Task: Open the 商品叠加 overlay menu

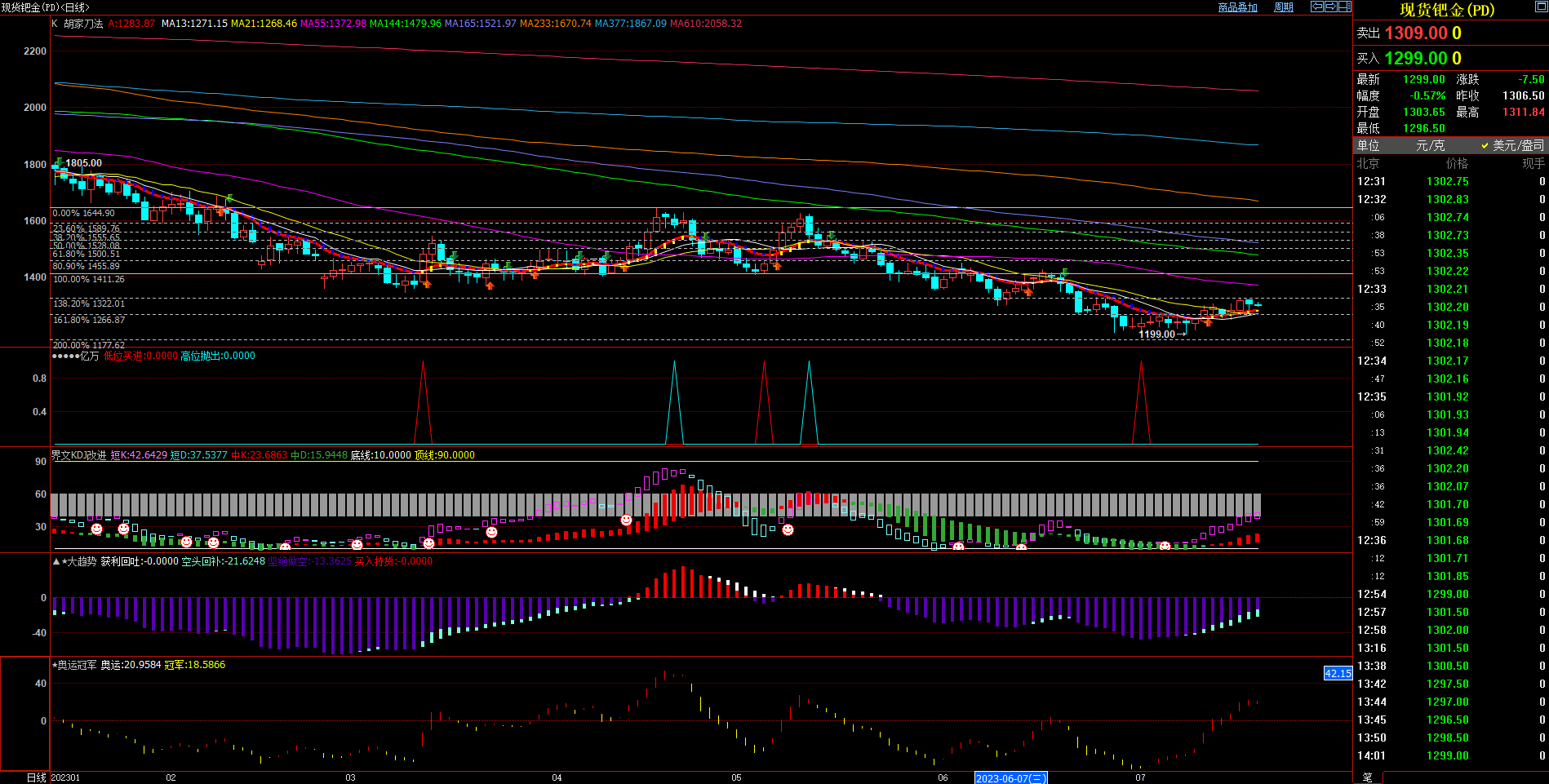Action: point(1237,7)
